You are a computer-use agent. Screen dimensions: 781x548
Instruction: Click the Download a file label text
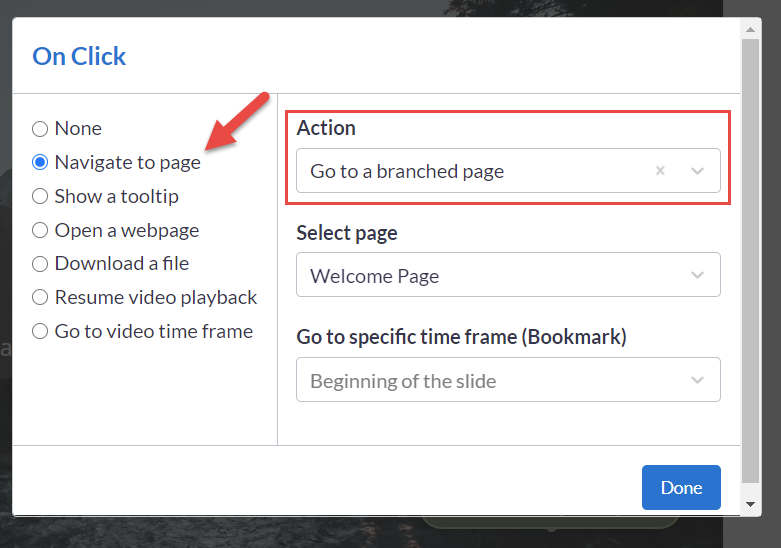[122, 264]
